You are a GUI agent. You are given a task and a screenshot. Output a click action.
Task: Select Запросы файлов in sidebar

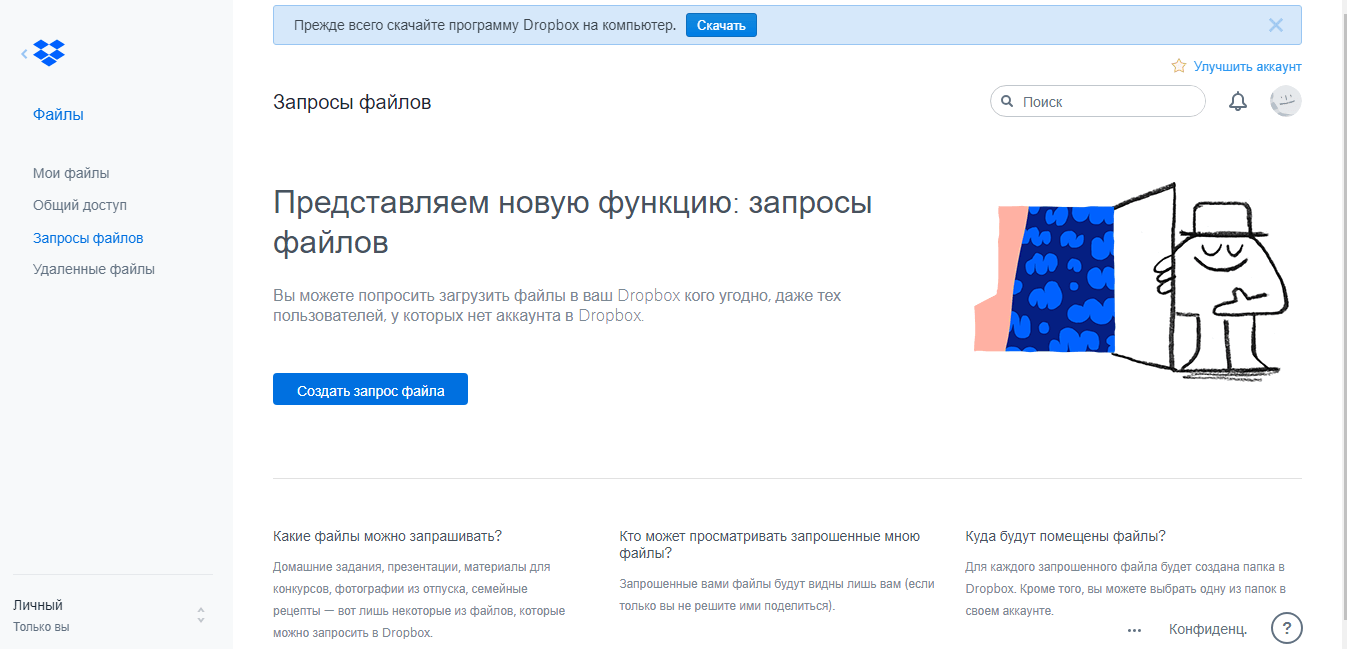(x=88, y=238)
